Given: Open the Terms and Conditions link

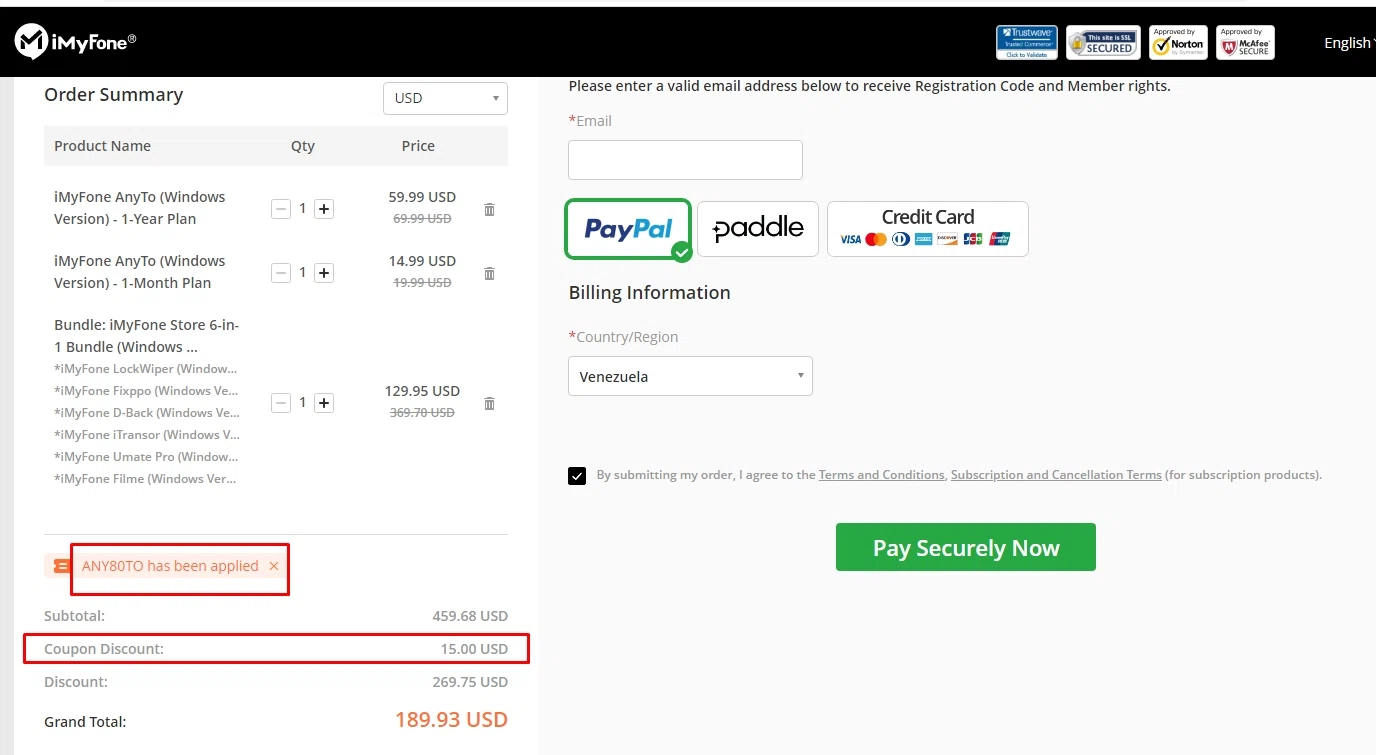Looking at the screenshot, I should click(881, 475).
